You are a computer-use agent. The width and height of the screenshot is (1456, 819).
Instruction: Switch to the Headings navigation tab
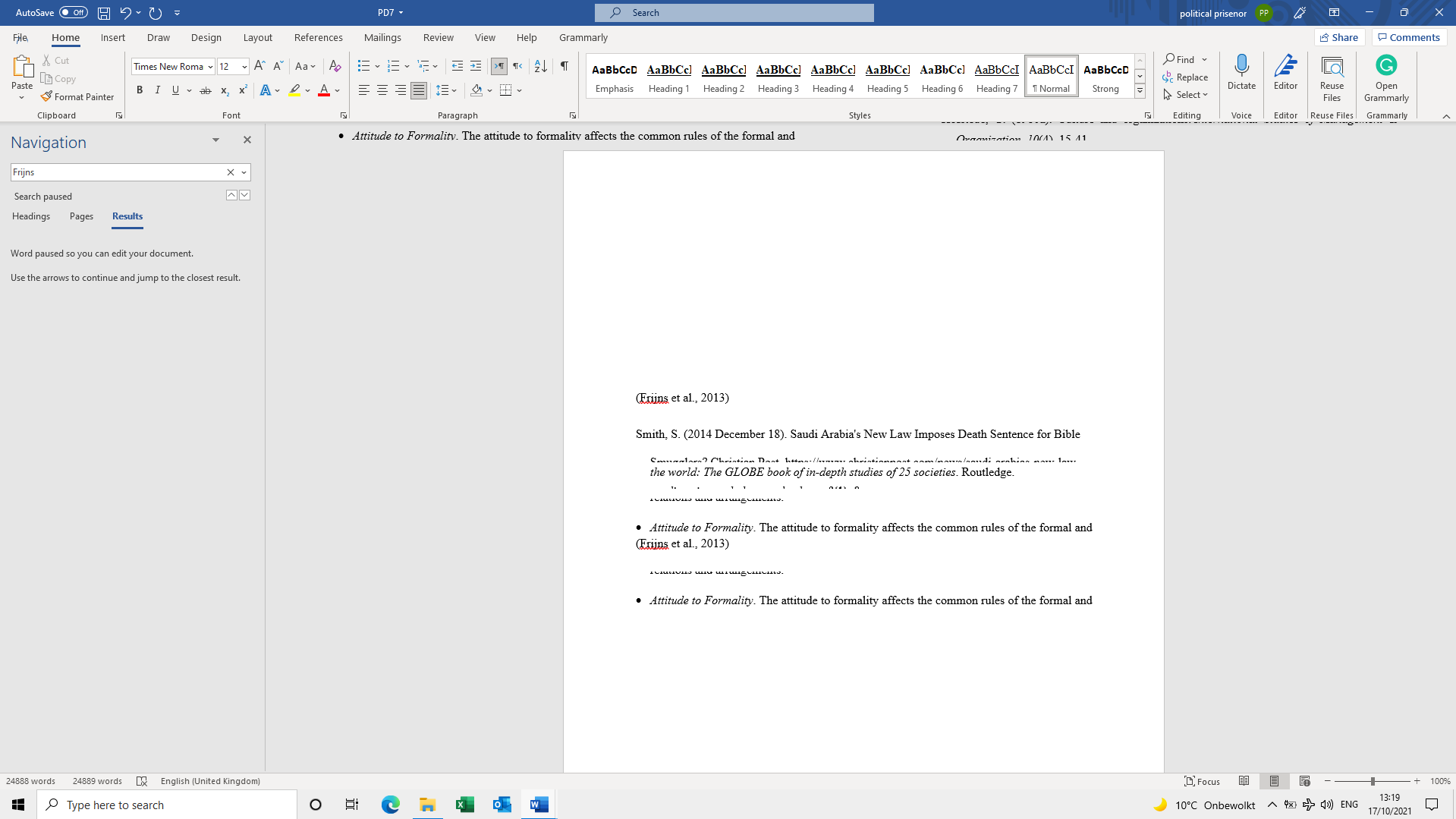click(x=31, y=216)
